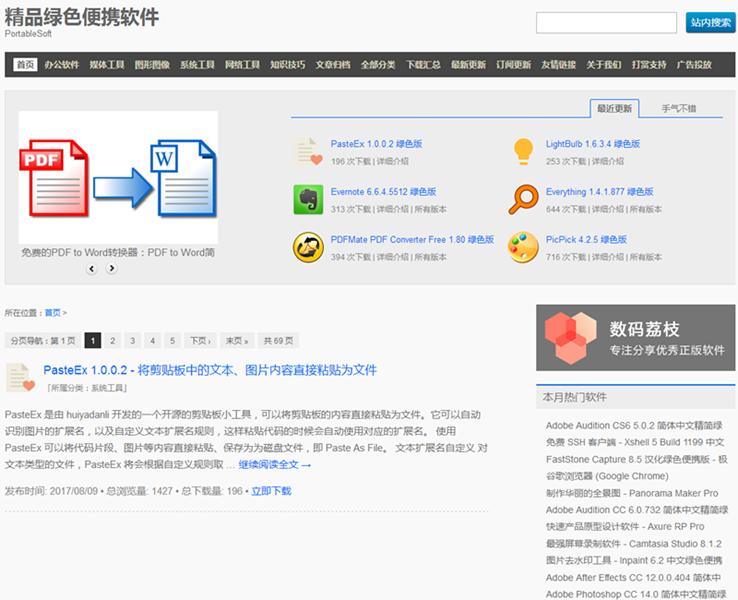Click the 末页 last page button
This screenshot has height=600, width=738.
(x=237, y=341)
